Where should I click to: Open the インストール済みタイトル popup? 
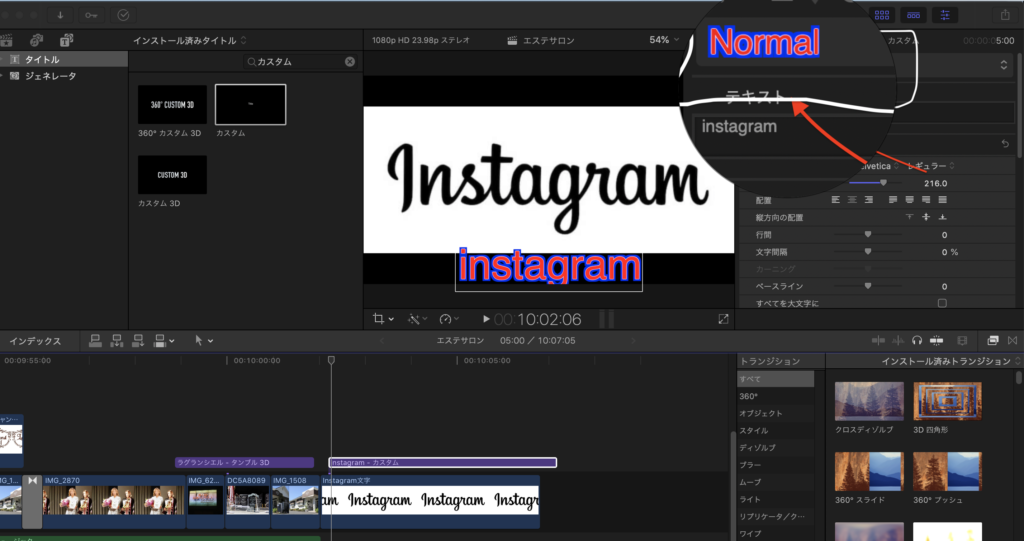189,41
